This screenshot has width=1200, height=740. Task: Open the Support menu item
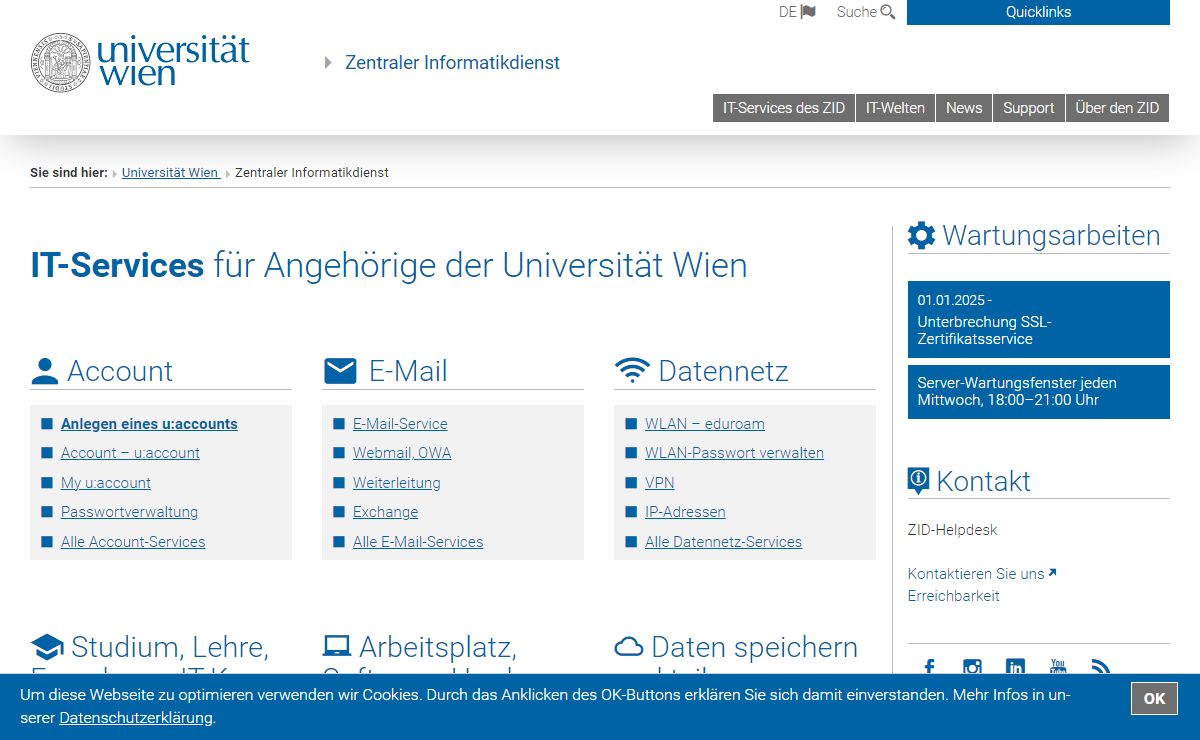[1029, 108]
